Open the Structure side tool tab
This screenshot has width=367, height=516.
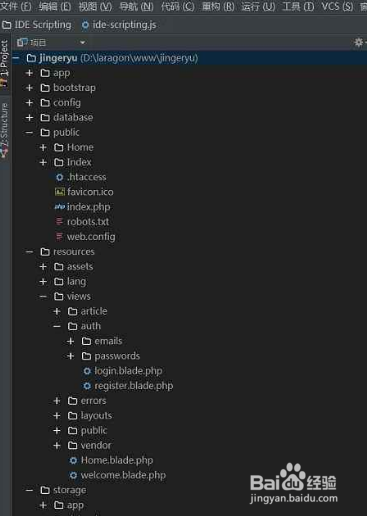(x=4, y=130)
